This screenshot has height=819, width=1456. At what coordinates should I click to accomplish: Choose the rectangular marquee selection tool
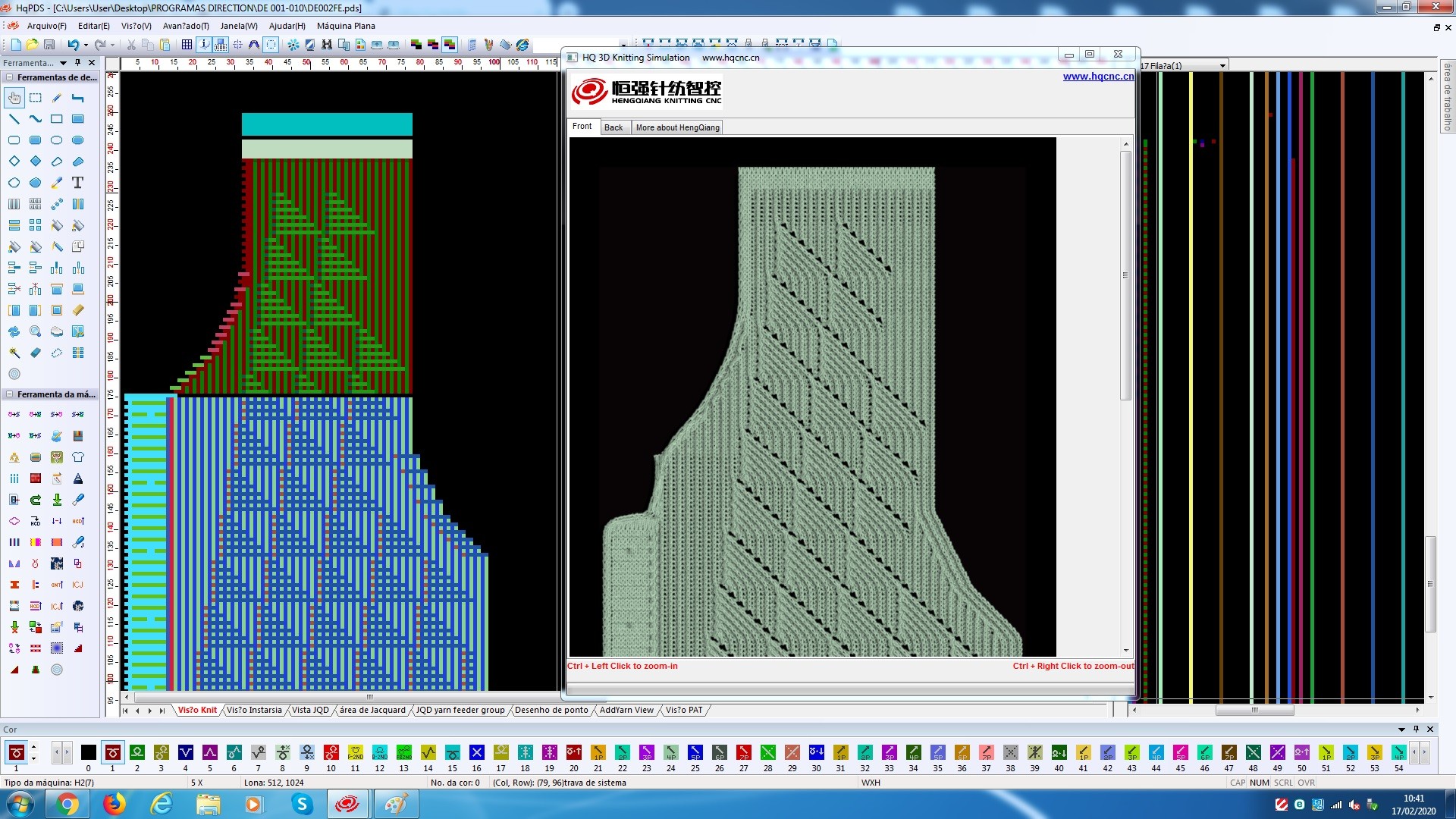tap(36, 98)
